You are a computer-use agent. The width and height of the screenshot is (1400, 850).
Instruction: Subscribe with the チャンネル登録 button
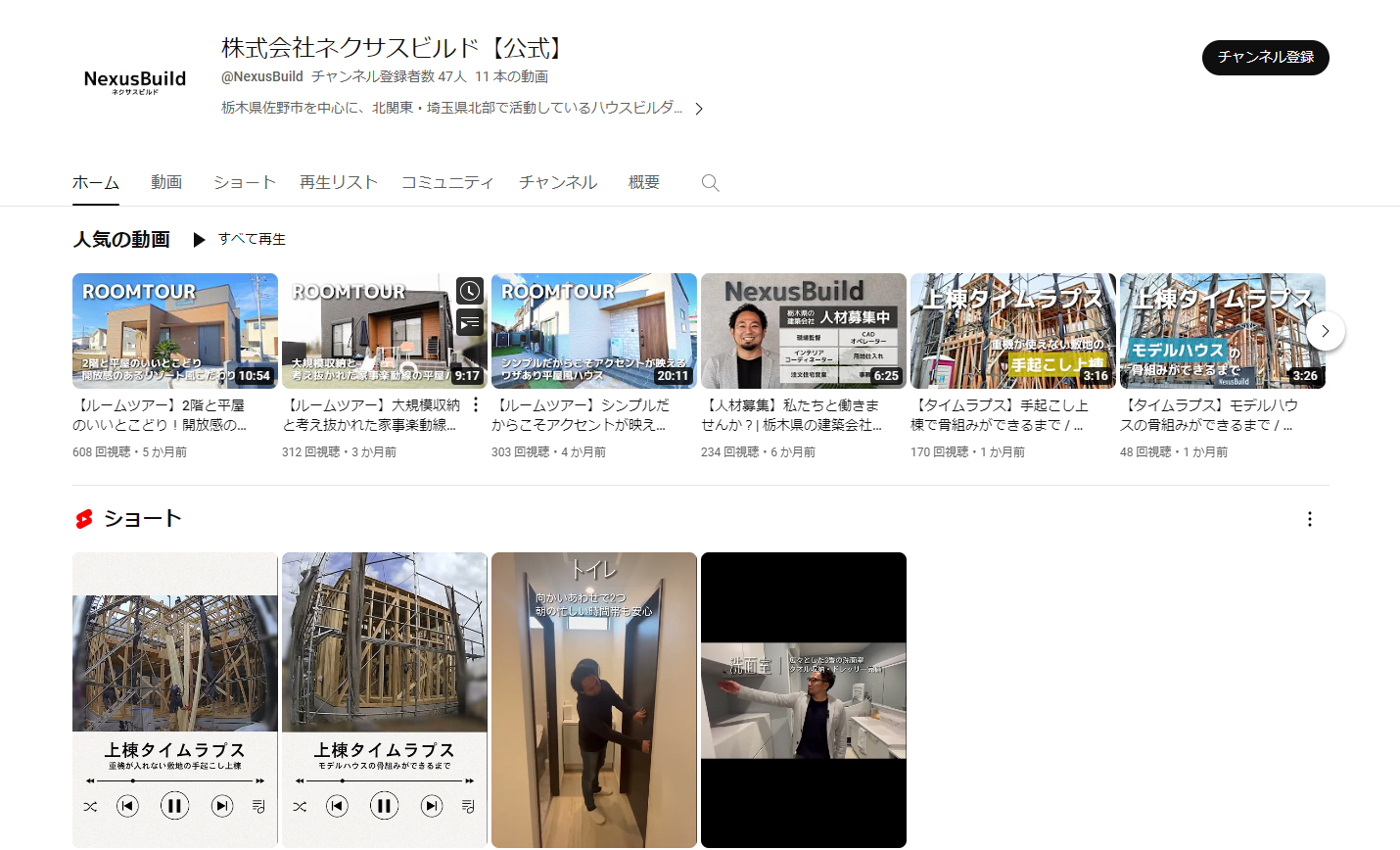click(x=1266, y=58)
